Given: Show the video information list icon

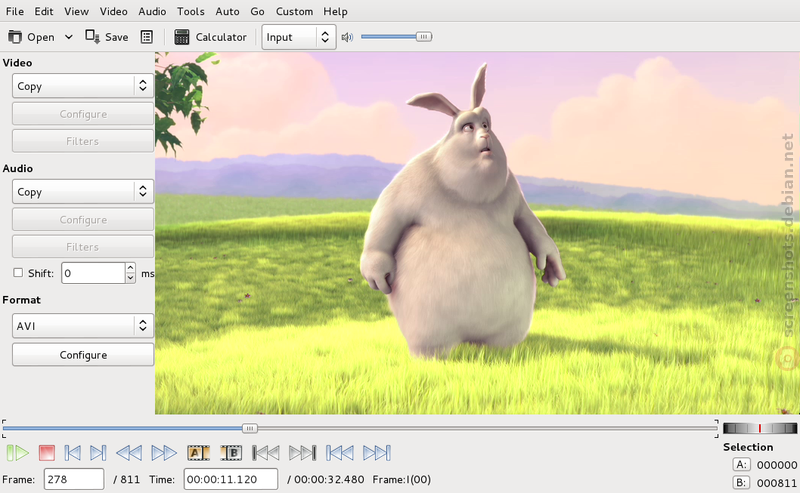Looking at the screenshot, I should (x=146, y=37).
